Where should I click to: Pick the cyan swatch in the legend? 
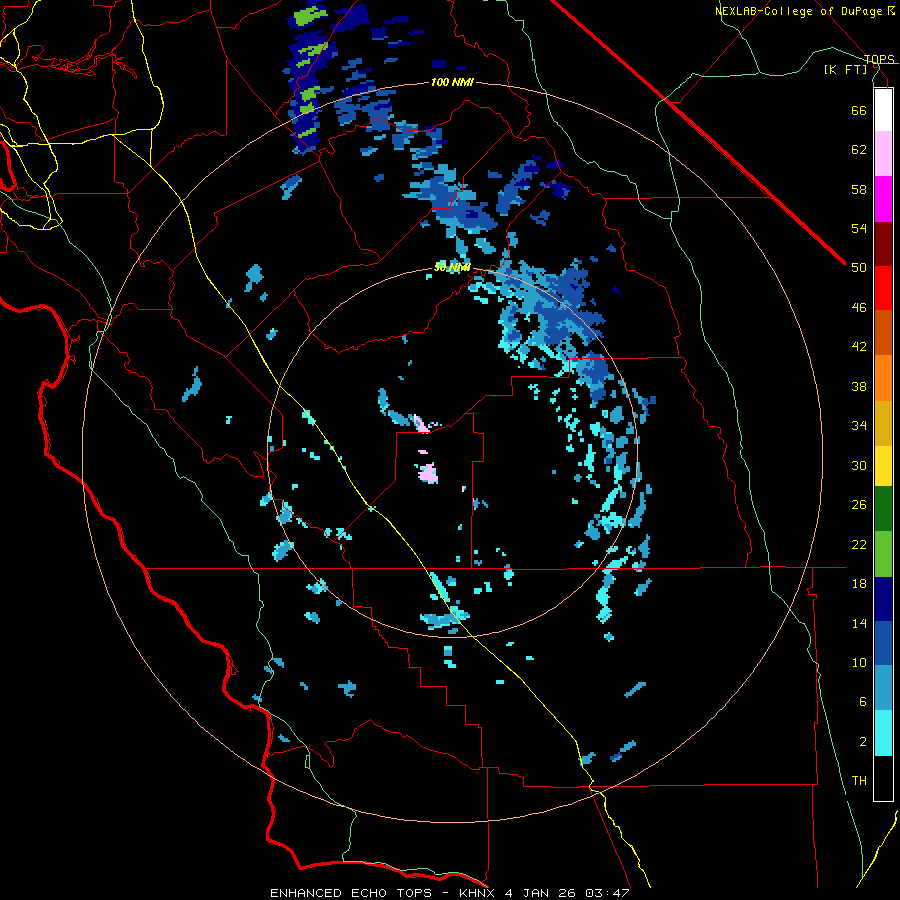coord(883,733)
